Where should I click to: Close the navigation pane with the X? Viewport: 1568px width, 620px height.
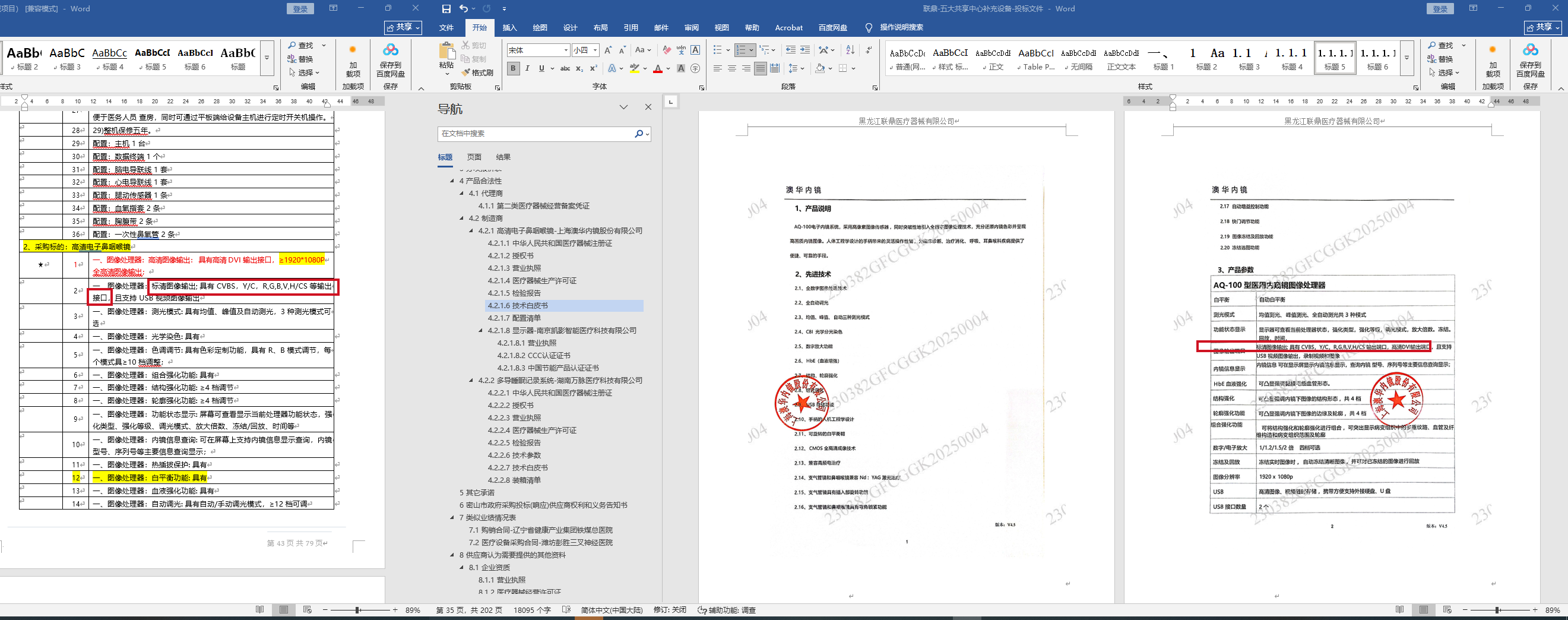pyautogui.click(x=648, y=107)
